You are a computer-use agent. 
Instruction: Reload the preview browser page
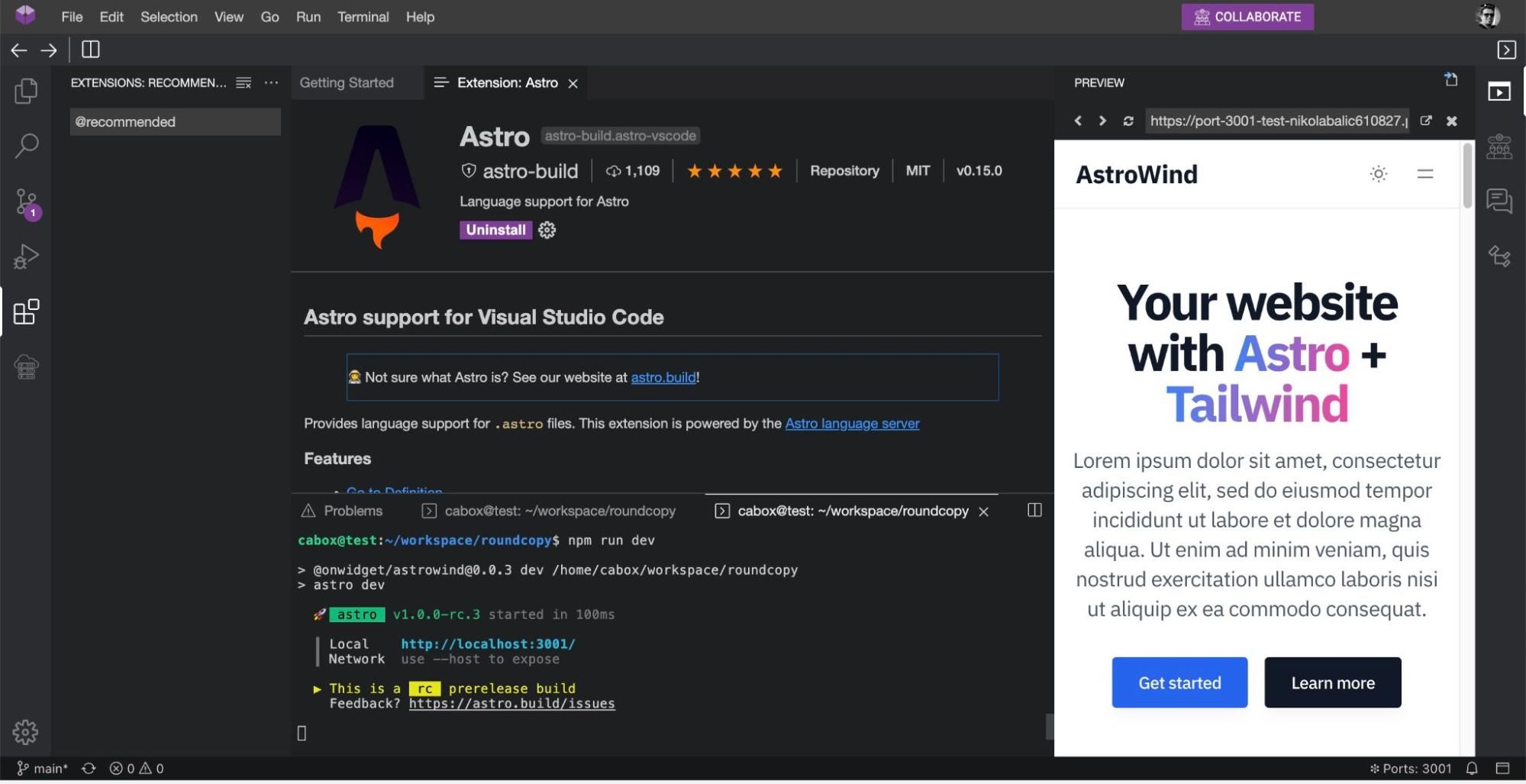point(1128,121)
